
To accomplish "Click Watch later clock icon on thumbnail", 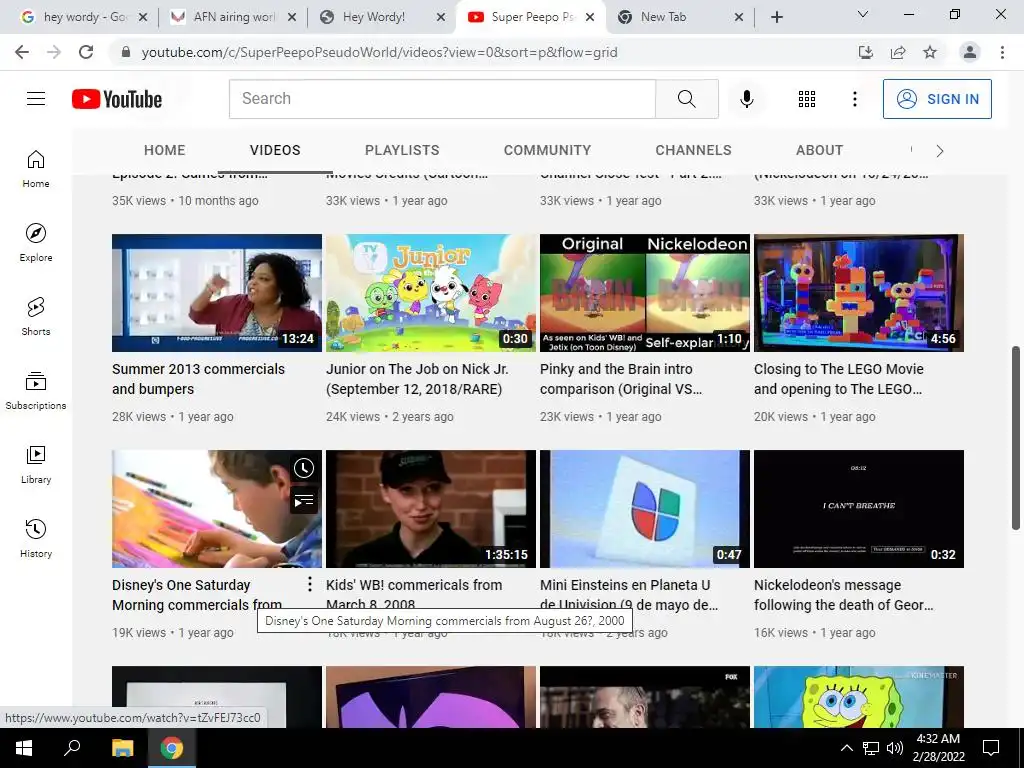I will (304, 468).
